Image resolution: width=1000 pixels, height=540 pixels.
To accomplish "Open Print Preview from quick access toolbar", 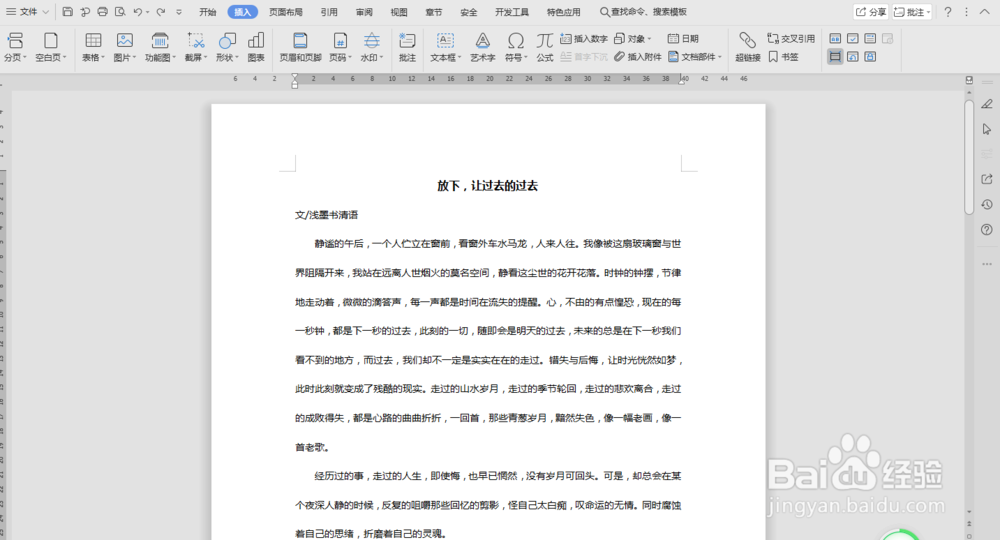I will pyautogui.click(x=120, y=11).
